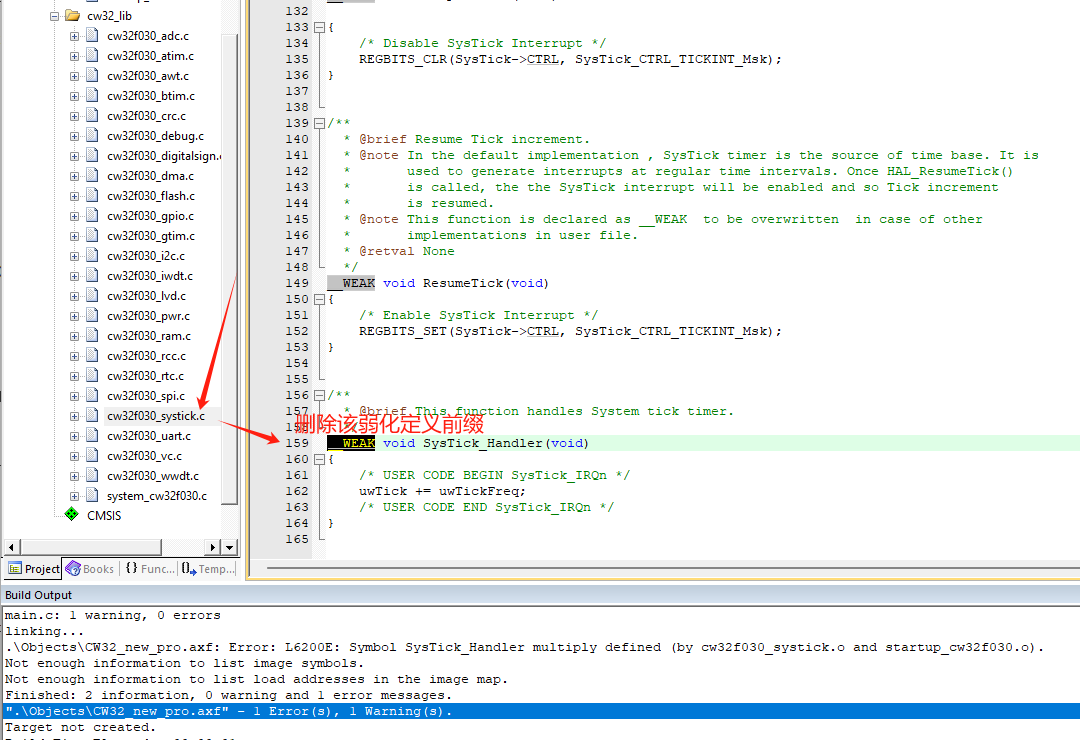1080x740 pixels.
Task: Click file icon of cw32f030_dma.c
Action: pyautogui.click(x=92, y=175)
